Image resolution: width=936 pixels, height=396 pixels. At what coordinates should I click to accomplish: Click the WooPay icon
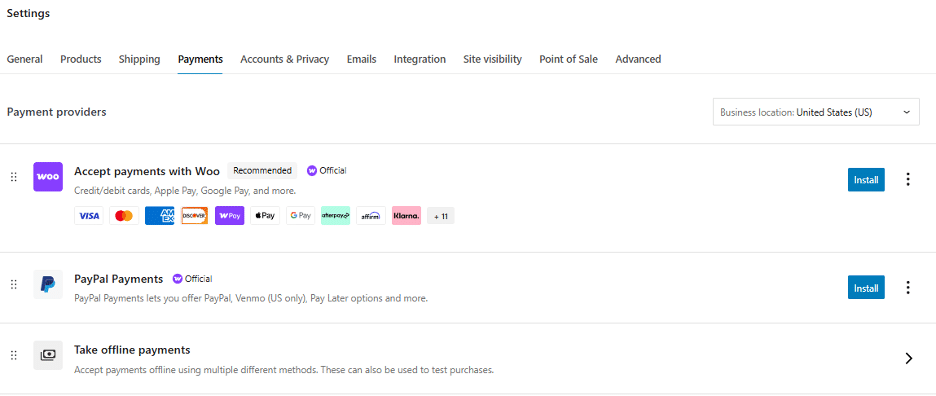(230, 216)
